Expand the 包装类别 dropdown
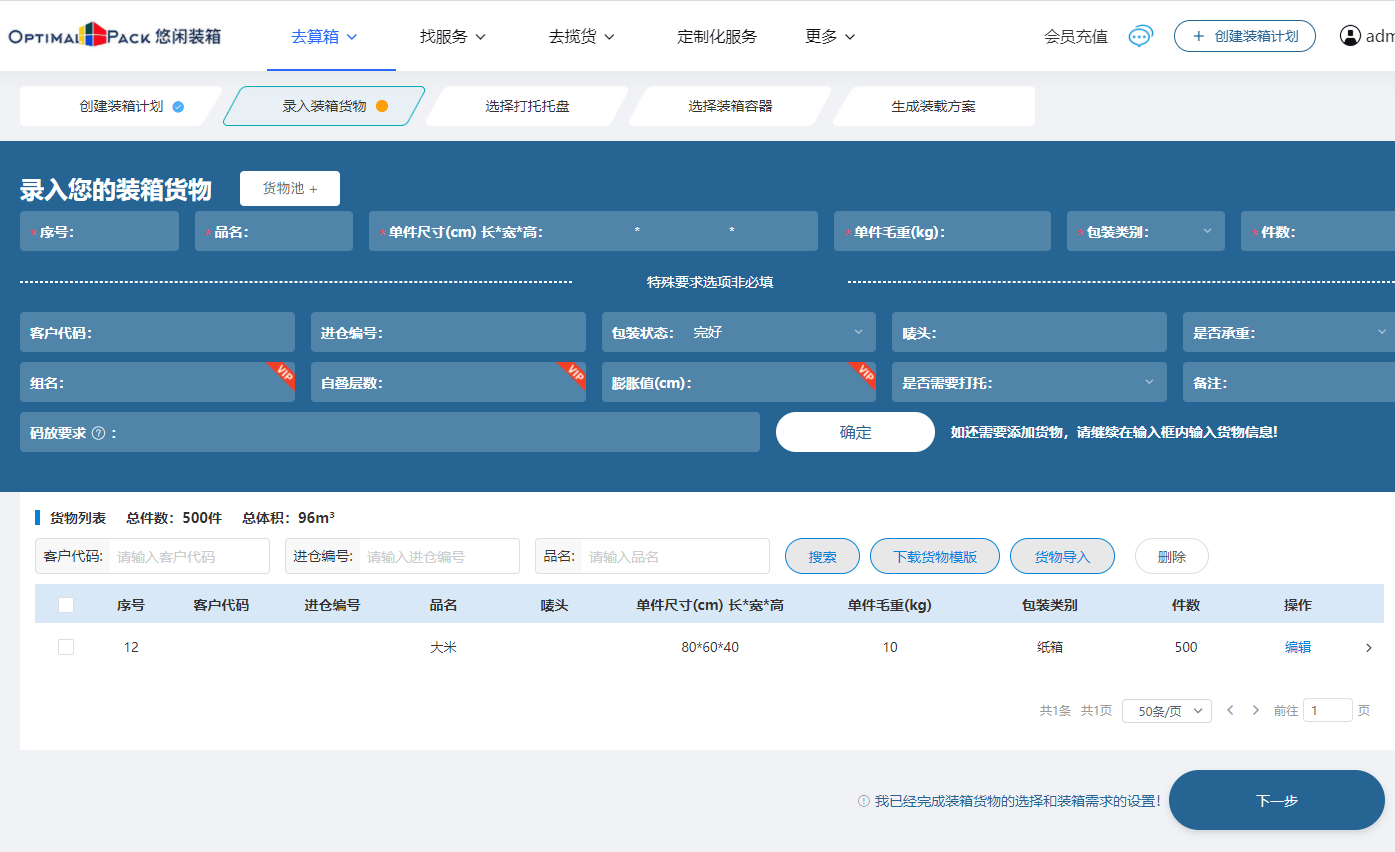The height and width of the screenshot is (852, 1395). pyautogui.click(x=1207, y=231)
